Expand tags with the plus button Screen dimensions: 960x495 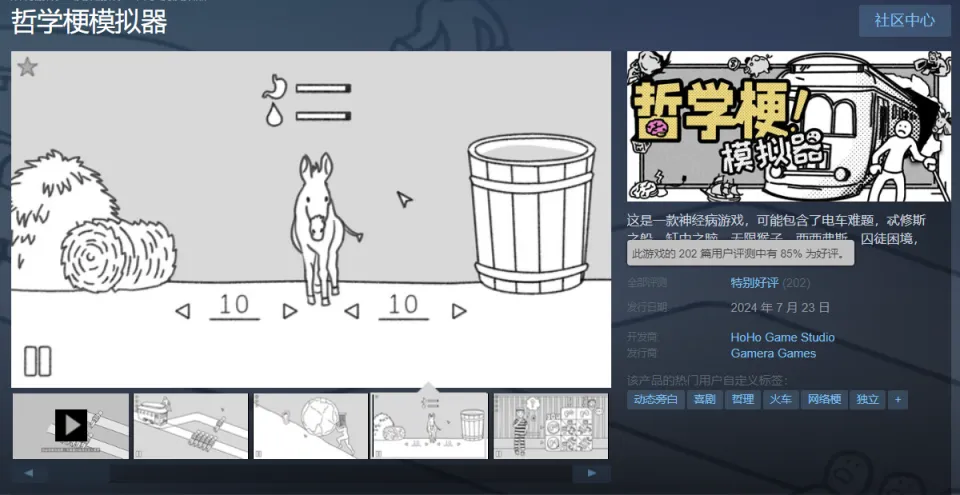[x=897, y=399]
